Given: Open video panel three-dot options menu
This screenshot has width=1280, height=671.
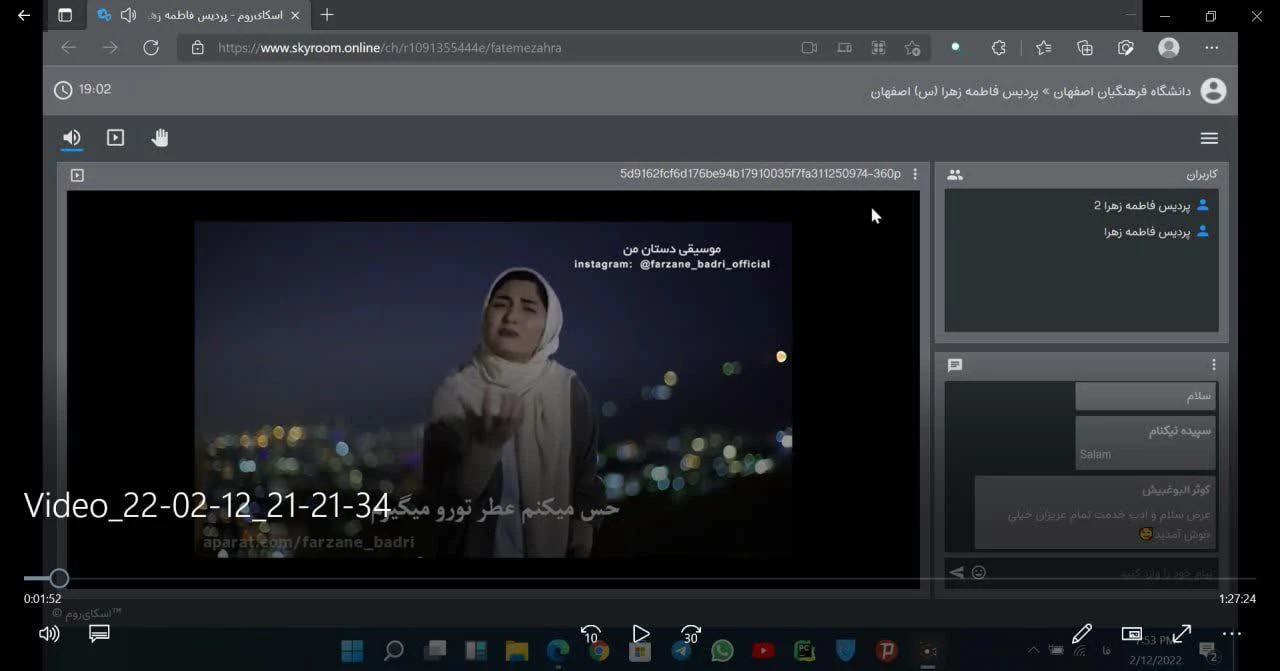Looking at the screenshot, I should (914, 174).
